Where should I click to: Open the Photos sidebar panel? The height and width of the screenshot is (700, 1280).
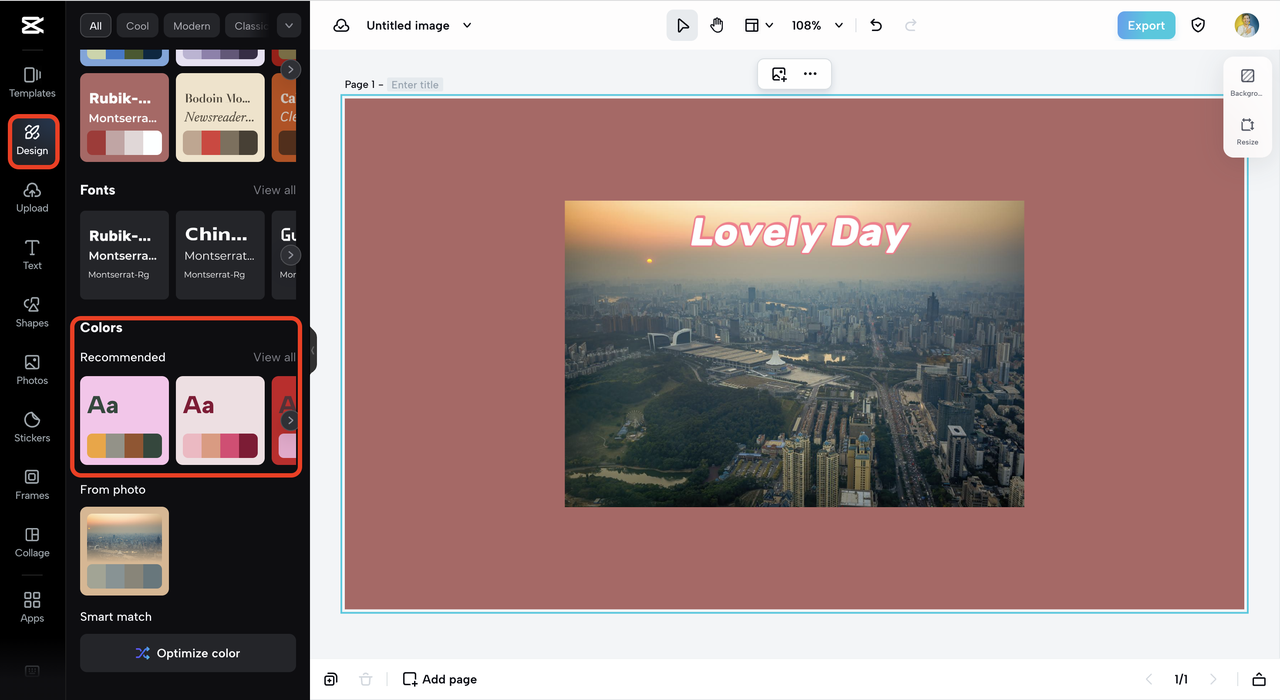(32, 370)
